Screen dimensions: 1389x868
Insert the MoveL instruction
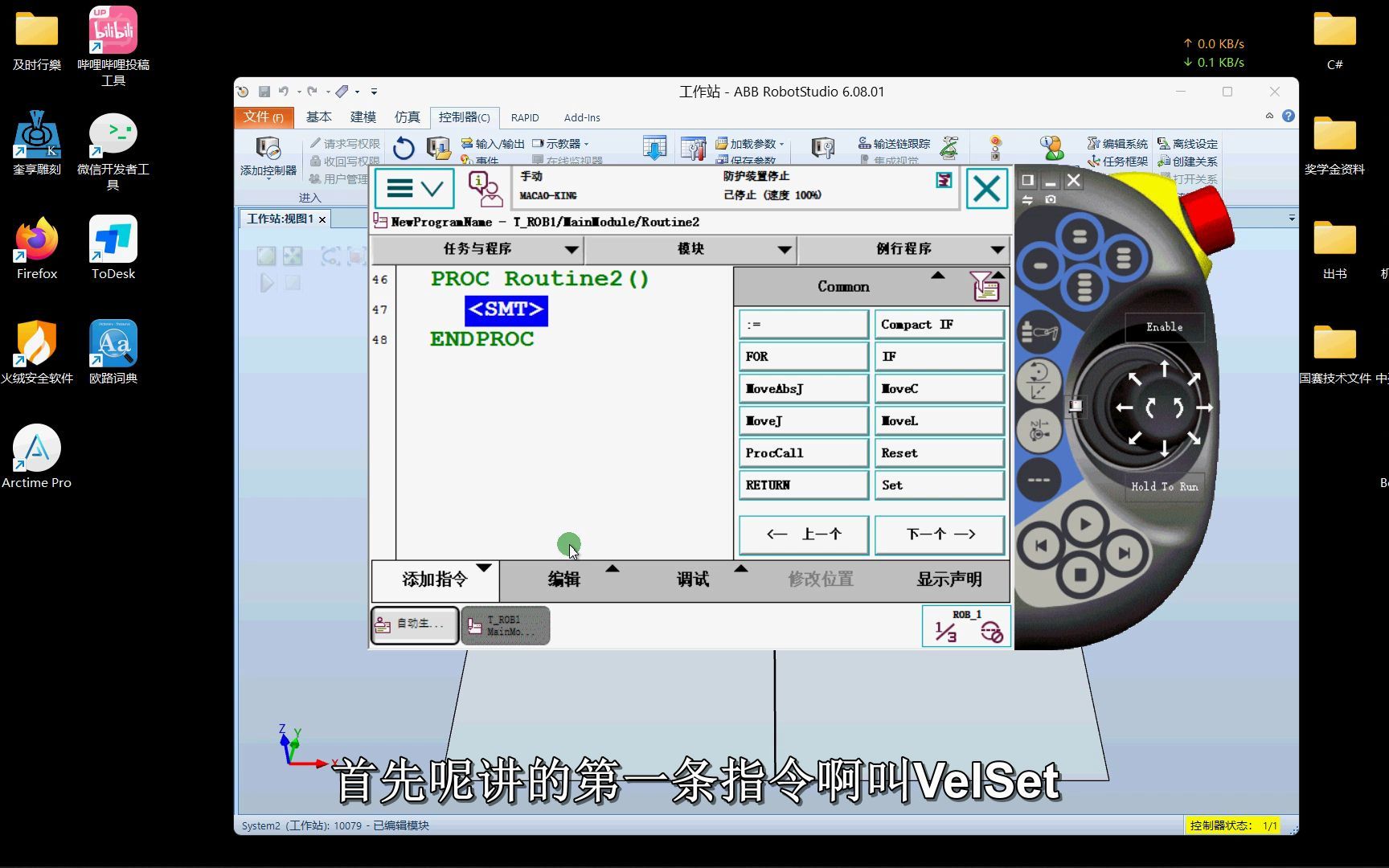[939, 421]
